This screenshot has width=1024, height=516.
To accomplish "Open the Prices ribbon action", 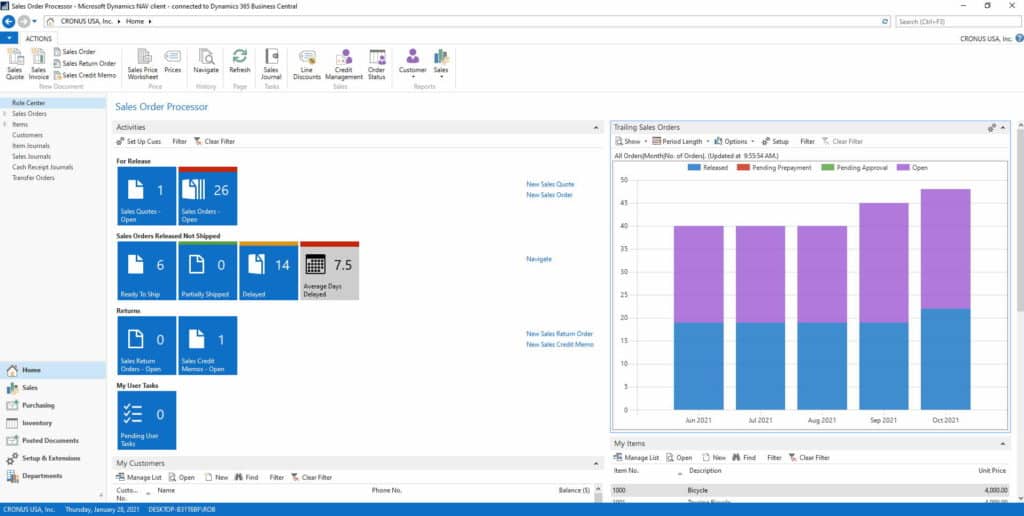I will point(172,61).
